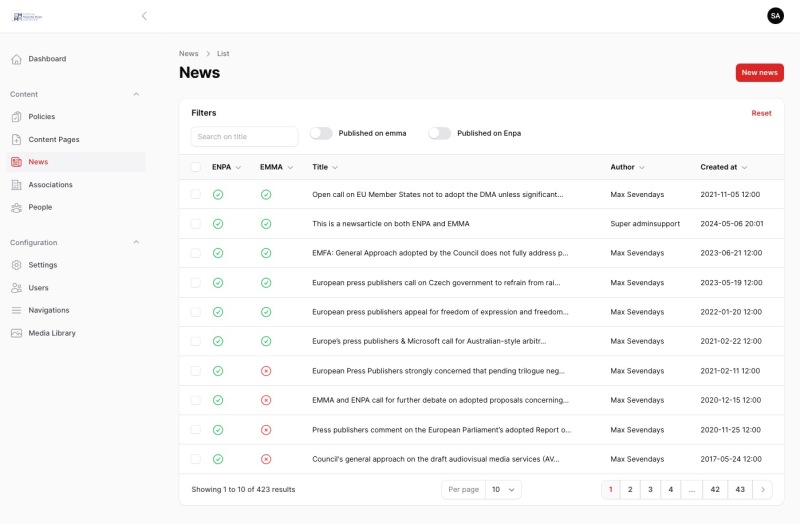Click the Search on title field
800x524 pixels.
point(245,136)
